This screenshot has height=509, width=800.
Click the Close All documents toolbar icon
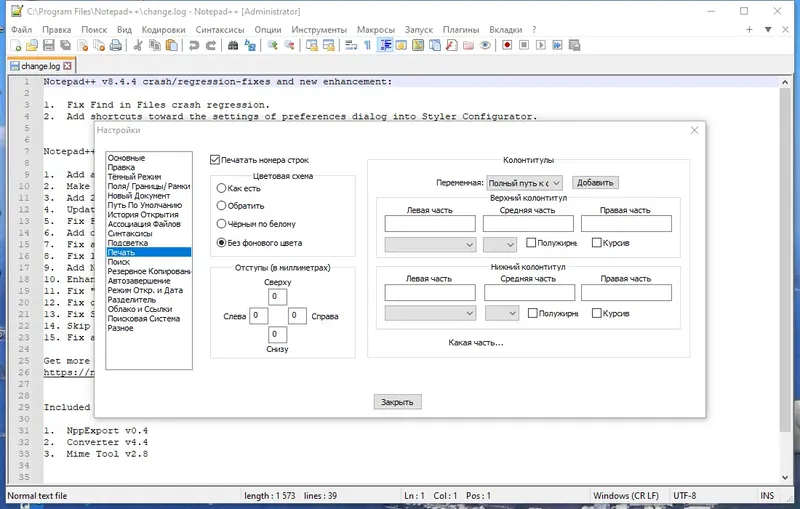pyautogui.click(x=99, y=45)
